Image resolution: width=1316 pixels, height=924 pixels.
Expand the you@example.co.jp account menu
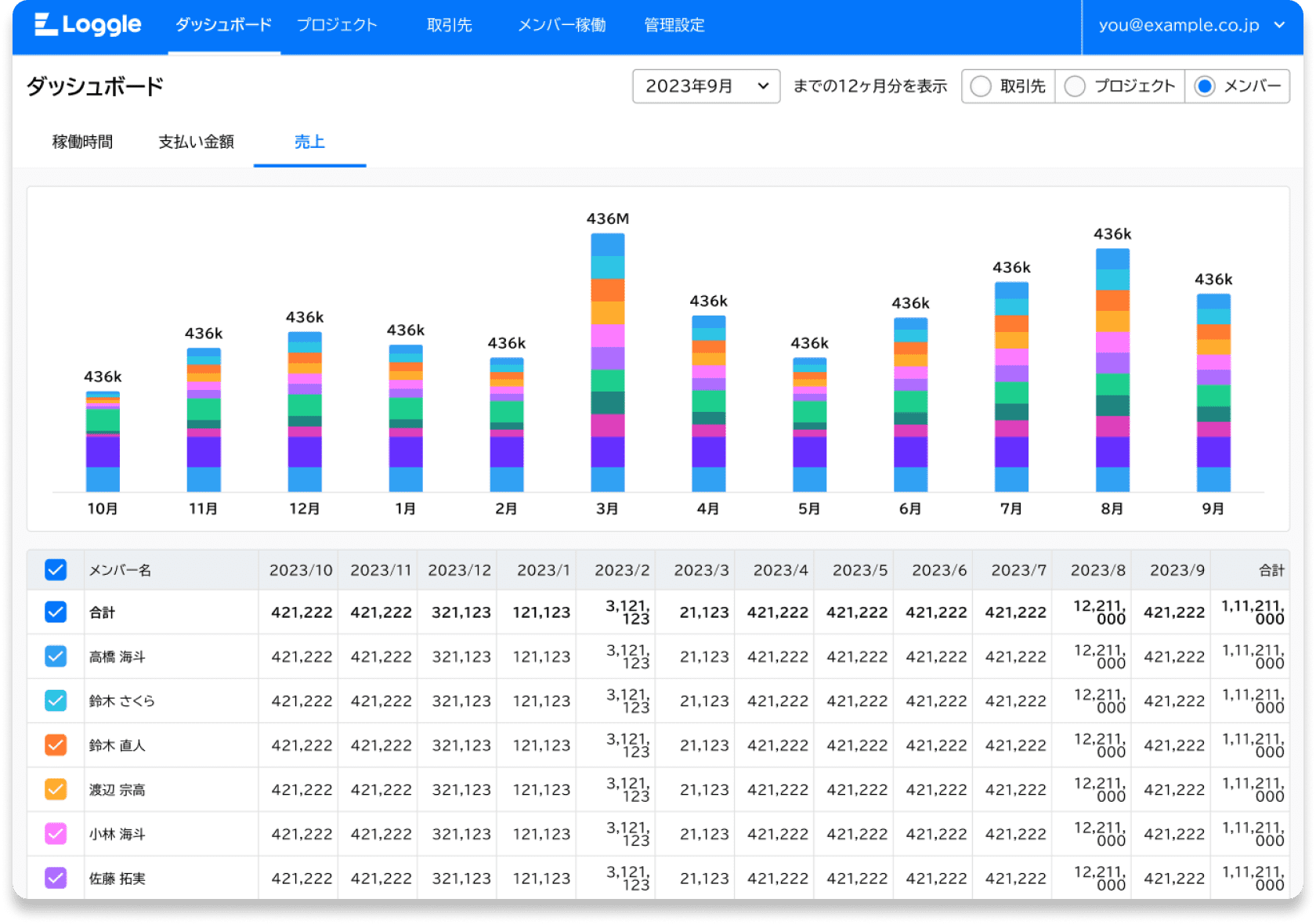pyautogui.click(x=1191, y=25)
